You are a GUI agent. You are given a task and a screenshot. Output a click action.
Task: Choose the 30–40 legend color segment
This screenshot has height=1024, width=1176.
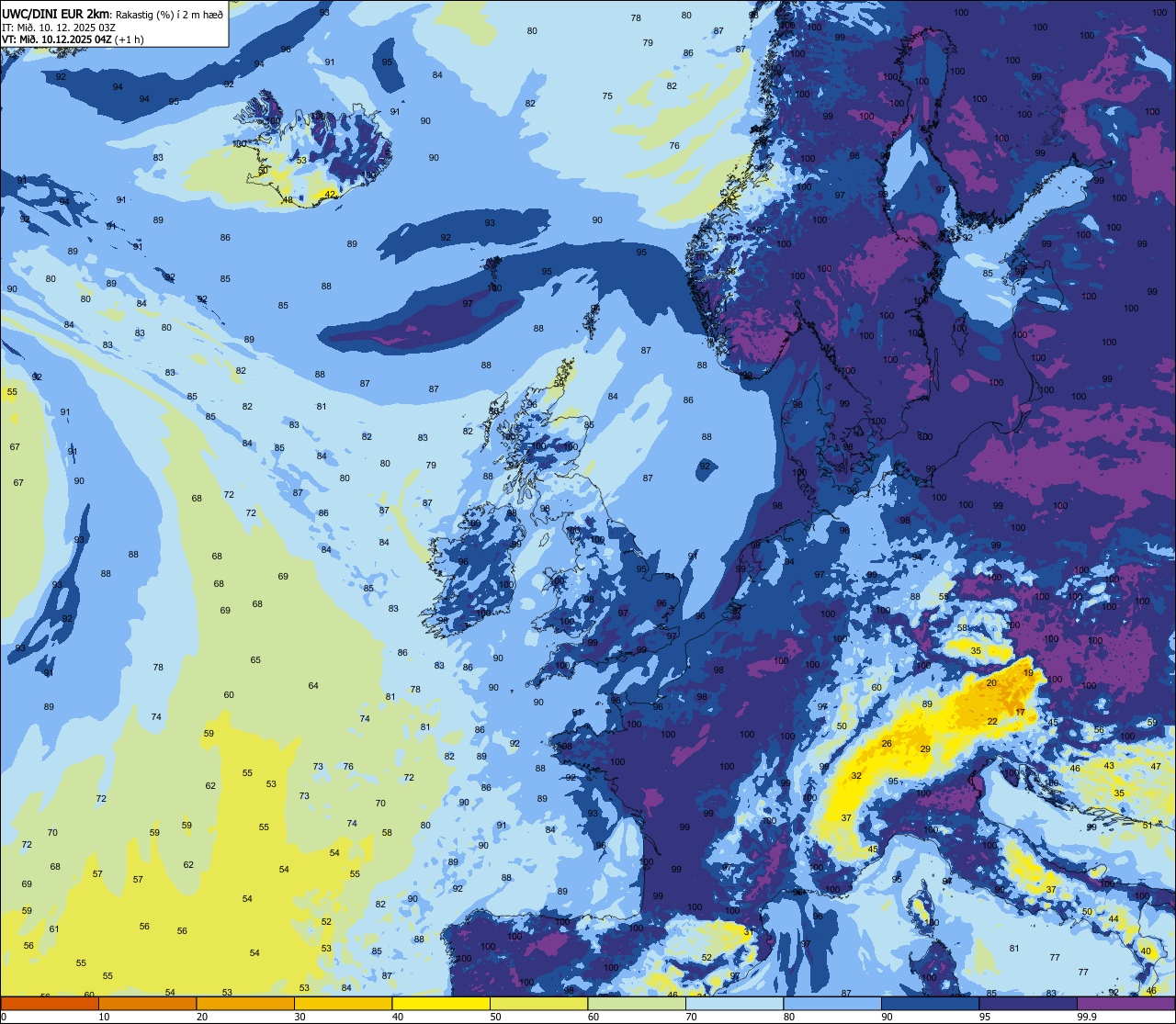[343, 1003]
